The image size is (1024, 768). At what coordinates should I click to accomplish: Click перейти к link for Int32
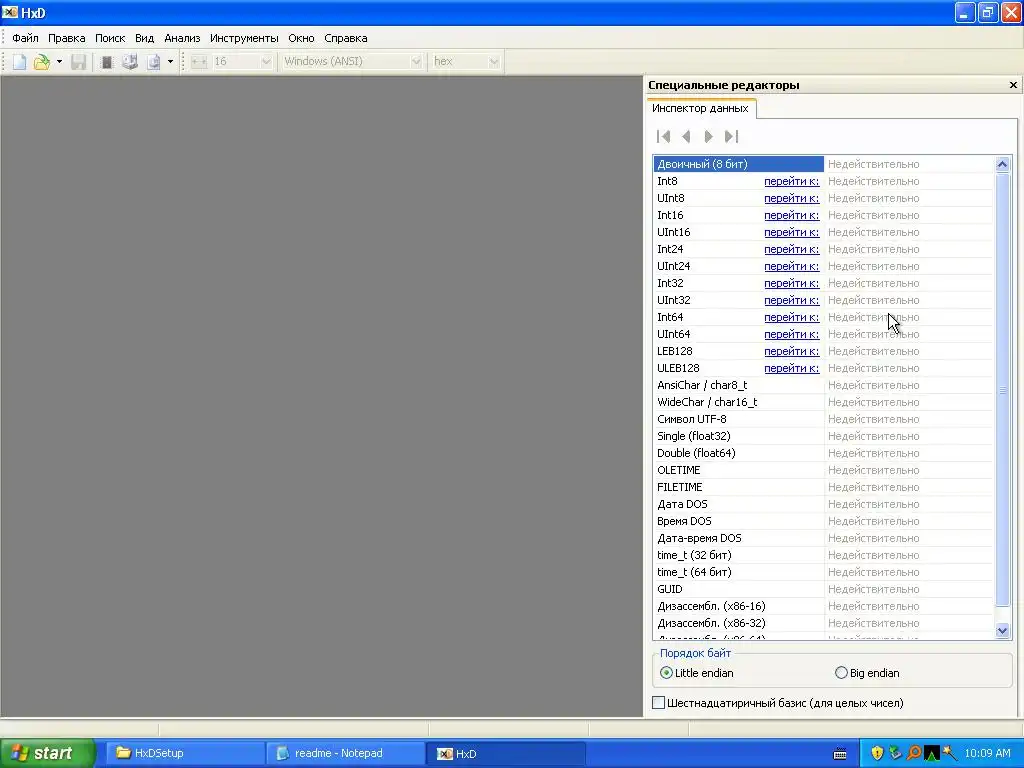(792, 283)
